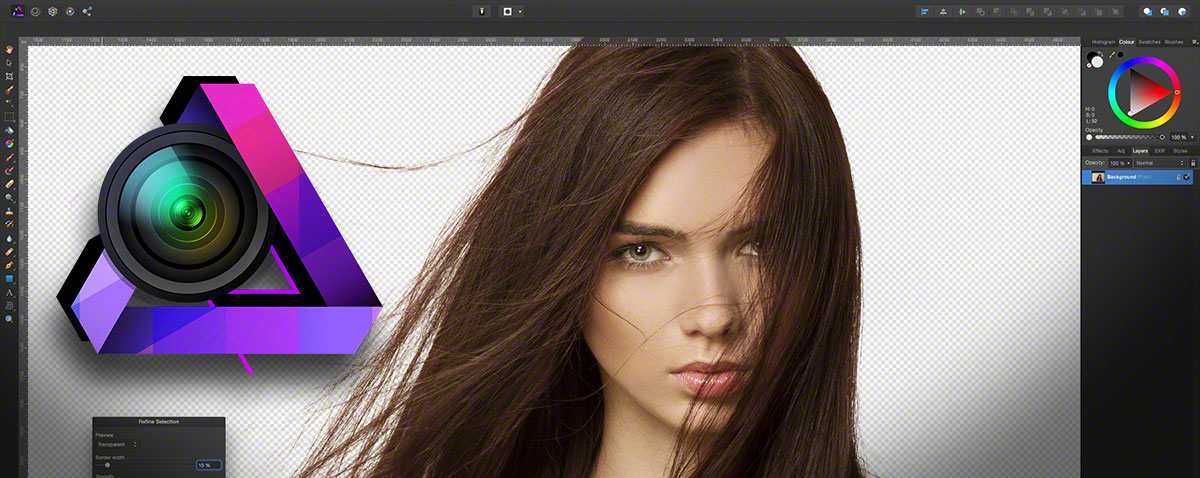This screenshot has width=1200, height=478.
Task: Click the first insertion target icon top-right
Action: pyautogui.click(x=1147, y=11)
